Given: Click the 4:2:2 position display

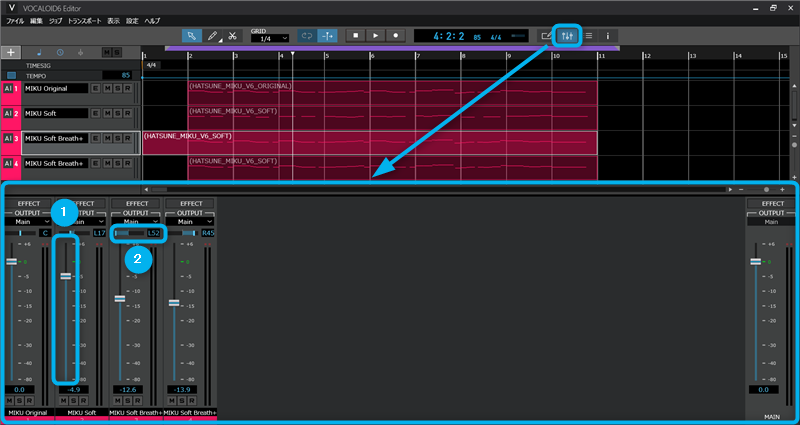Looking at the screenshot, I should click(x=448, y=36).
